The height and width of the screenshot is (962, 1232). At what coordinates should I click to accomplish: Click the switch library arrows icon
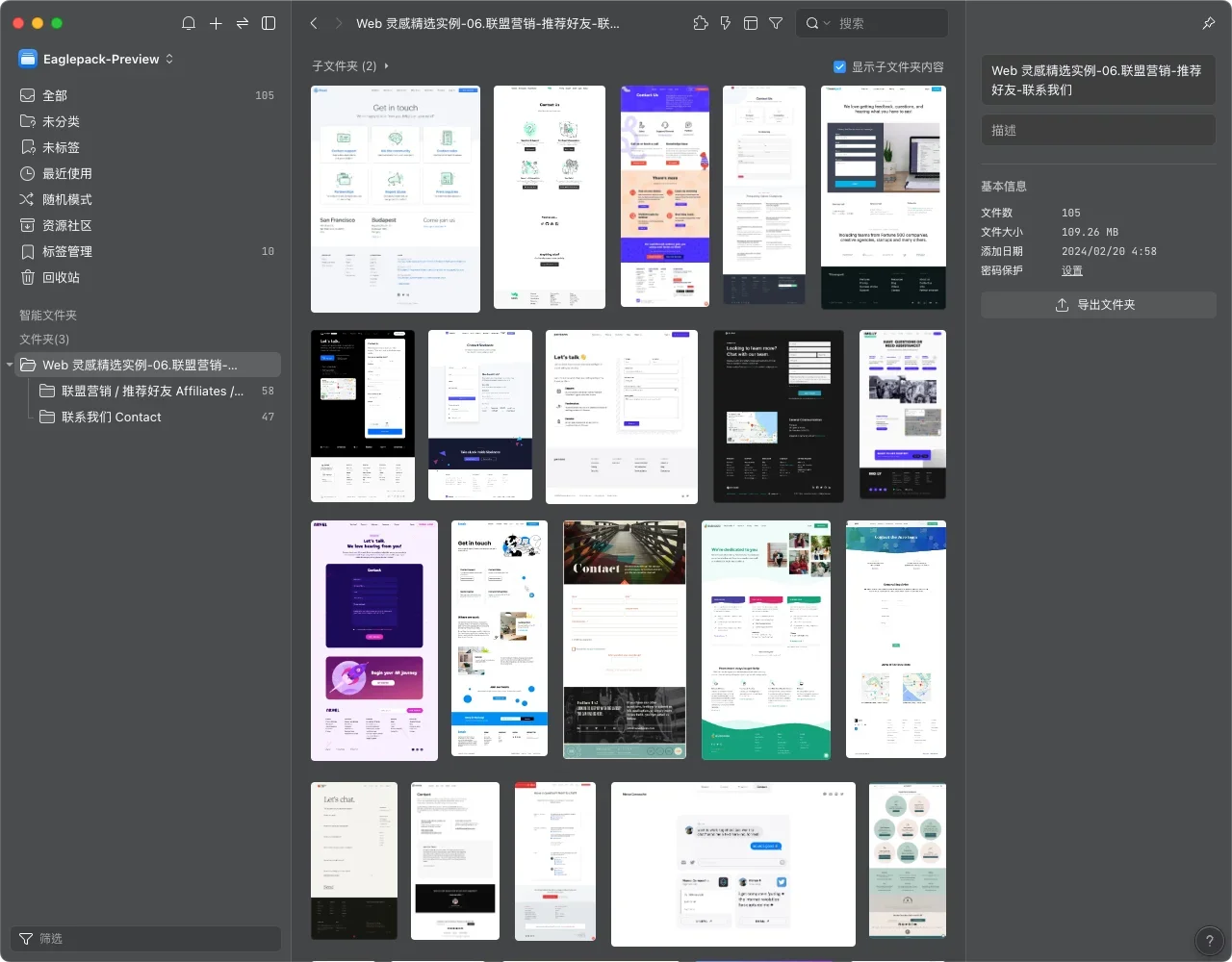pyautogui.click(x=242, y=23)
